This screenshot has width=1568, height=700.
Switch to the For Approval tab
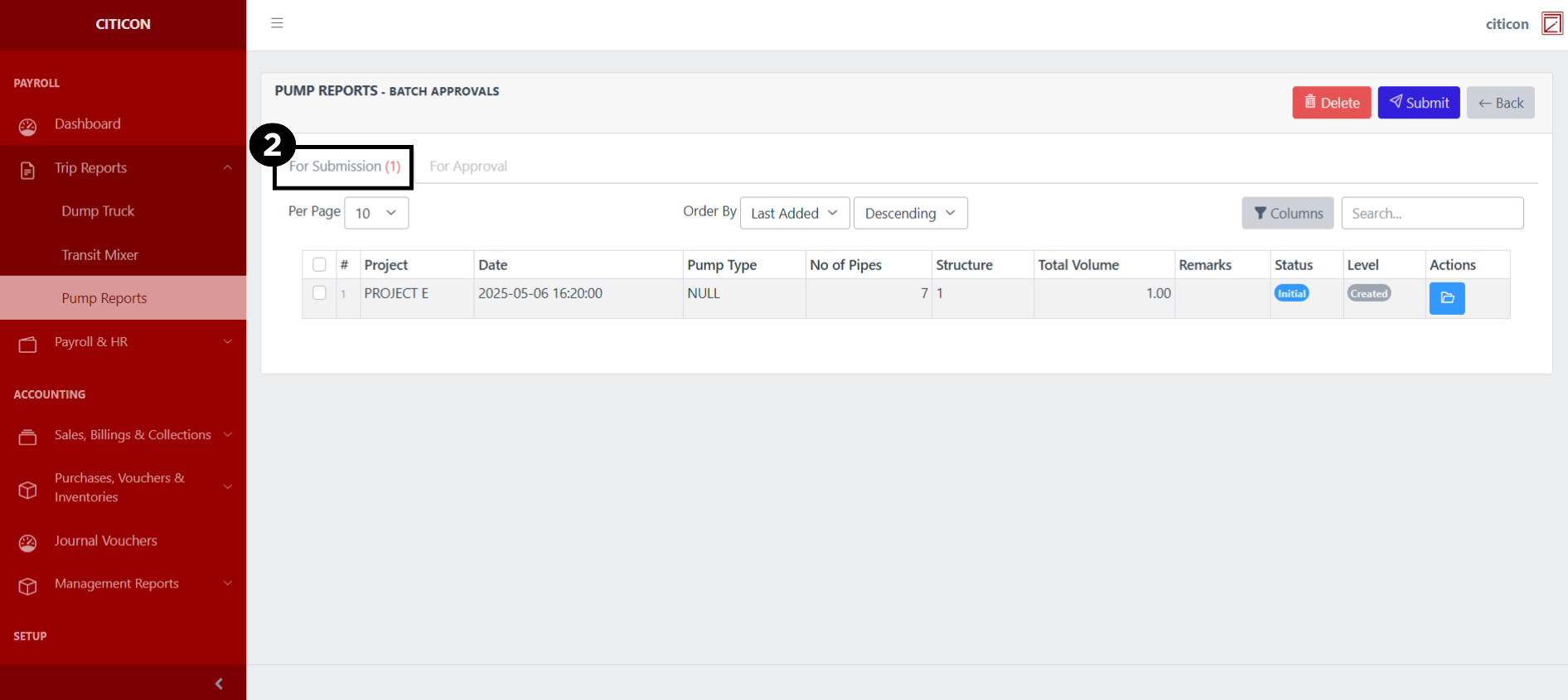click(x=468, y=167)
